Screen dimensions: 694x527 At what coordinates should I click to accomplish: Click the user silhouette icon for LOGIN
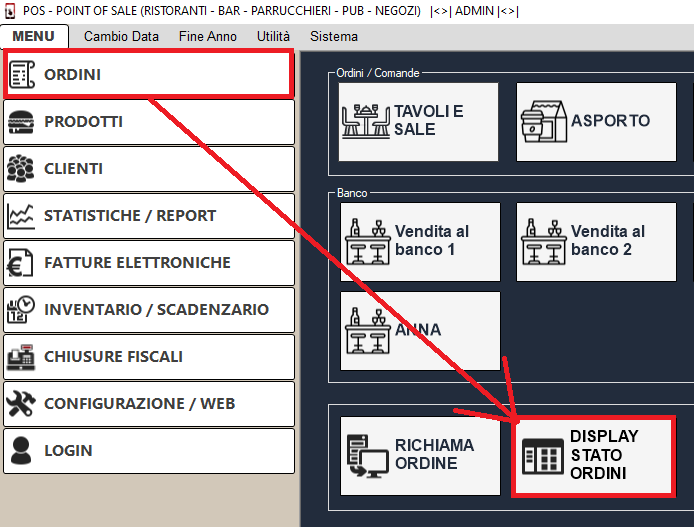tap(21, 451)
